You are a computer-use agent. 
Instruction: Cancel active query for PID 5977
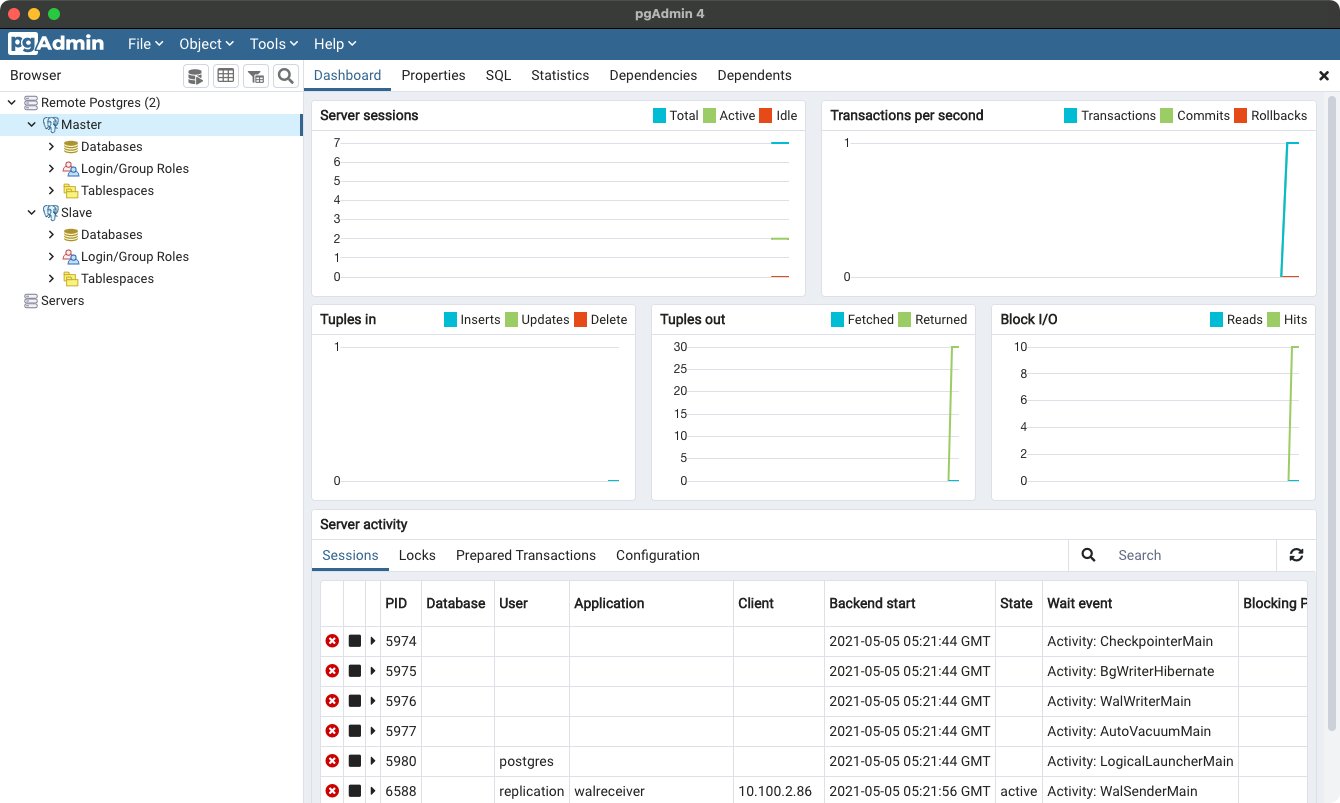355,731
